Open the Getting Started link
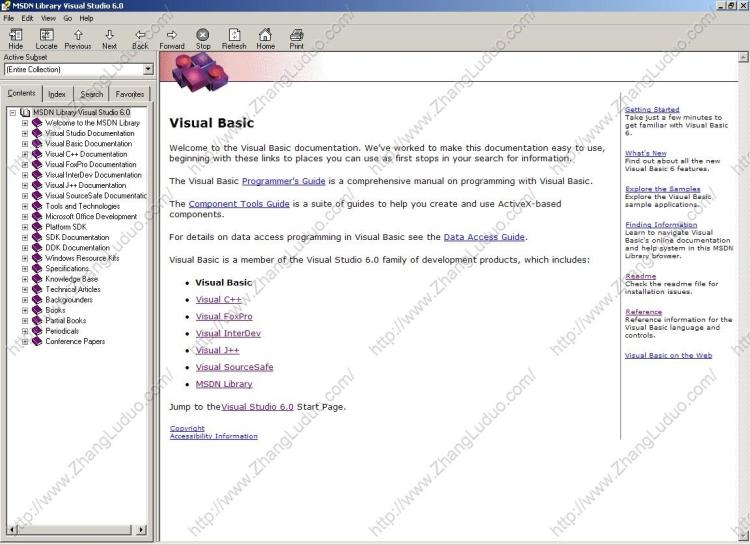The width and height of the screenshot is (750, 545). [652, 109]
